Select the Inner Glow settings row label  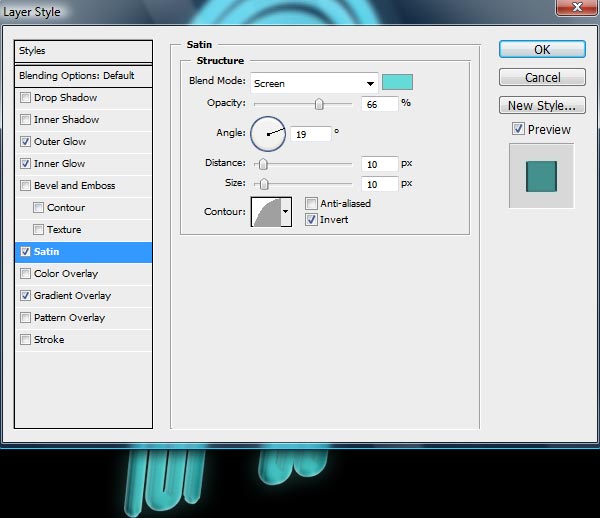pyautogui.click(x=59, y=164)
